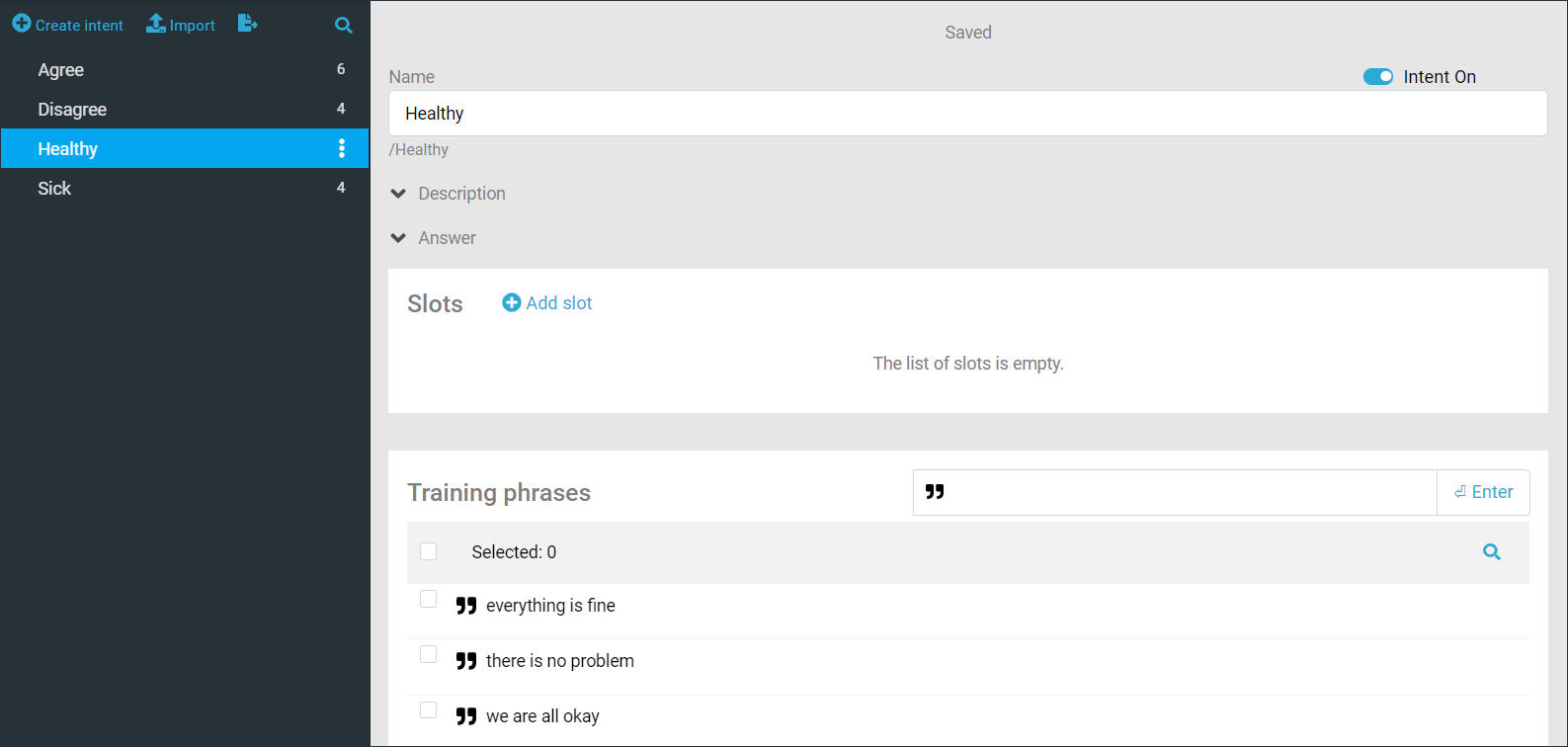This screenshot has height=747, width=1568.
Task: Click the quote icon beside 'we are all okay'
Action: pyautogui.click(x=466, y=715)
